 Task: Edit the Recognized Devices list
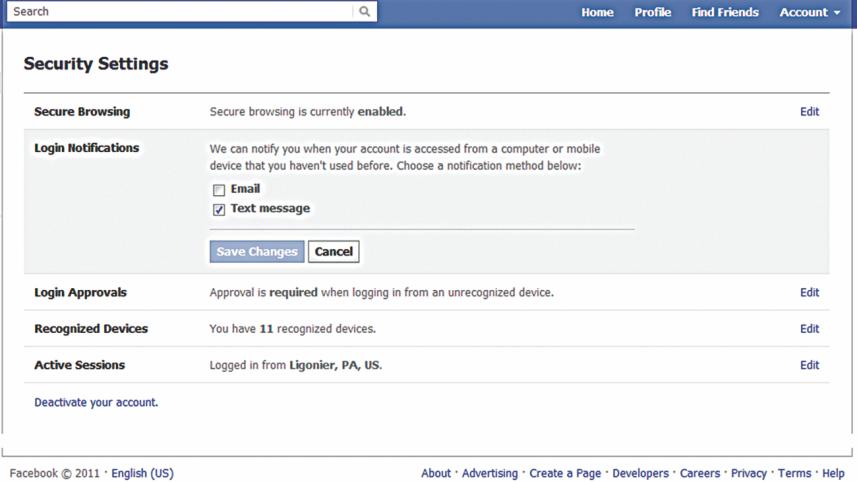tap(809, 329)
